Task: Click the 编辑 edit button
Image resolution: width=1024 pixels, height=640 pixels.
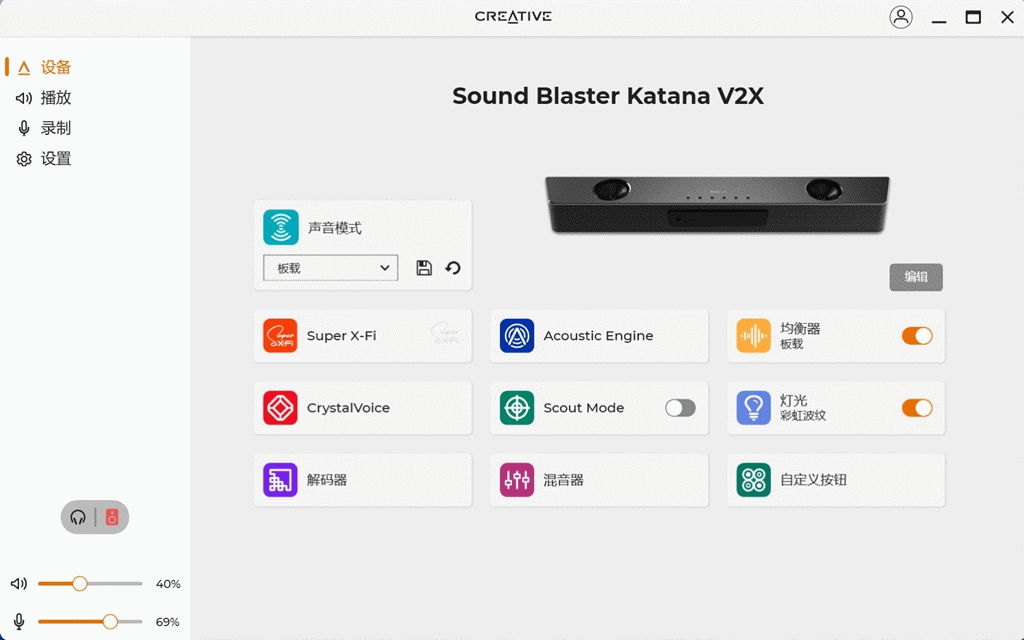Action: 916,277
